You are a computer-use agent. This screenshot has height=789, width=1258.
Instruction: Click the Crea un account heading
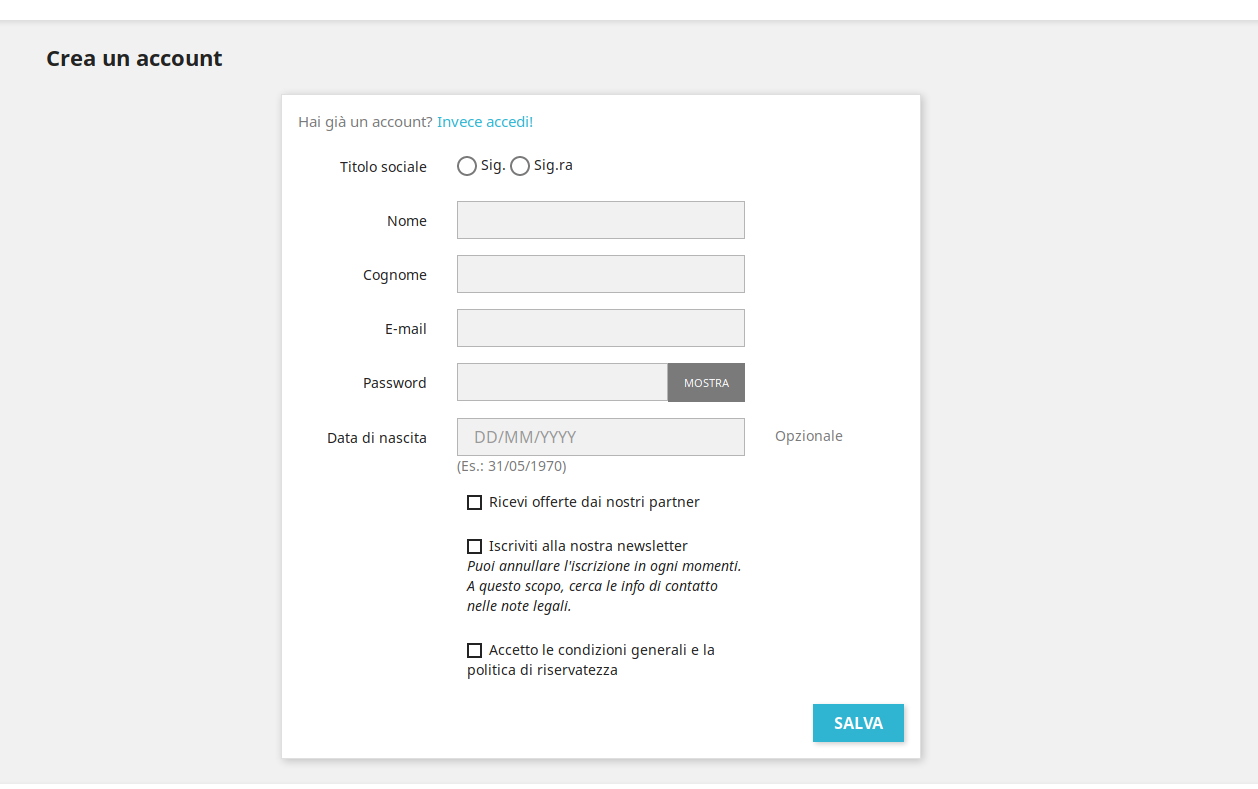tap(134, 58)
